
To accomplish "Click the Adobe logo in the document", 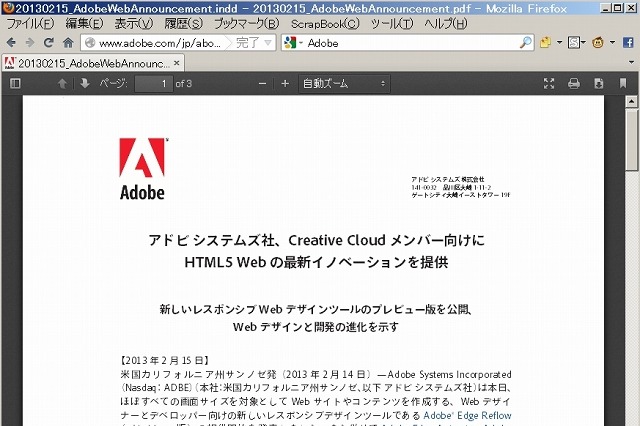I will tap(142, 169).
